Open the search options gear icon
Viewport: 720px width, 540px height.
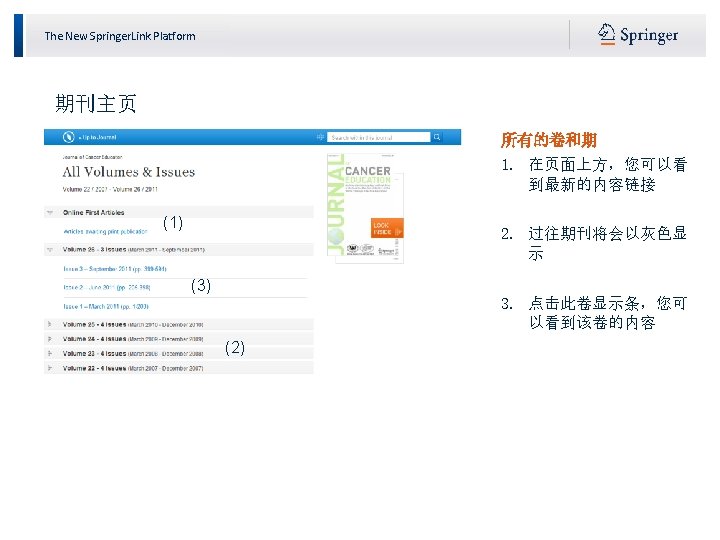(x=320, y=137)
